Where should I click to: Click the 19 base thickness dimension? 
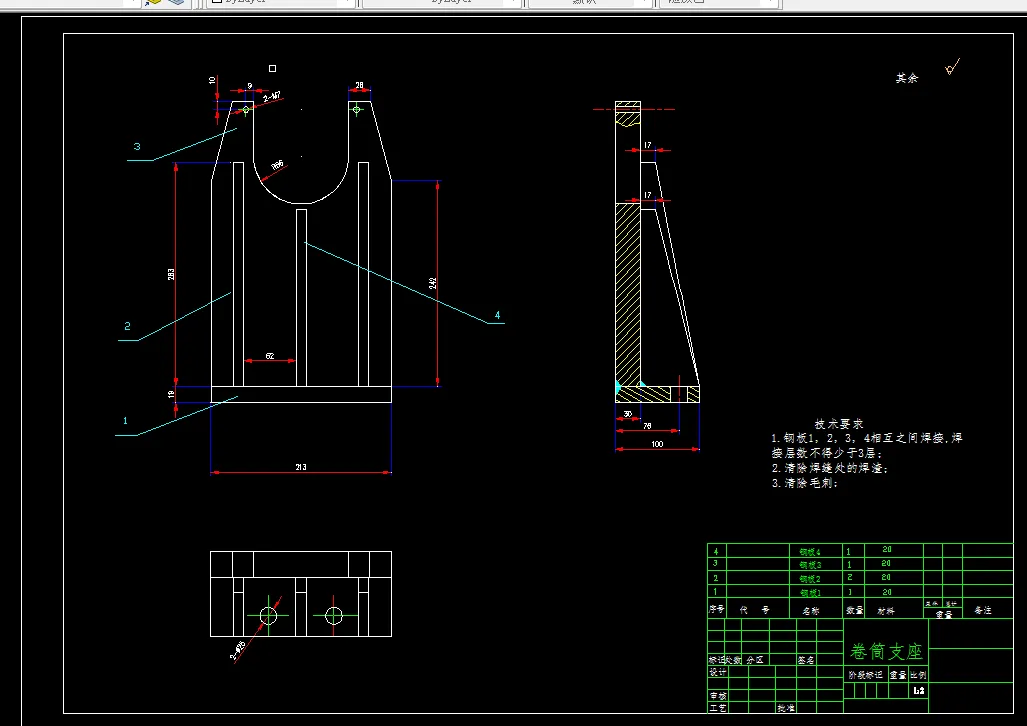click(171, 394)
